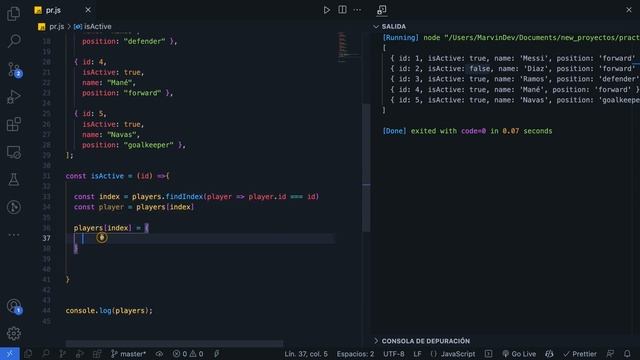Click the findIndex call on line 33

184,197
